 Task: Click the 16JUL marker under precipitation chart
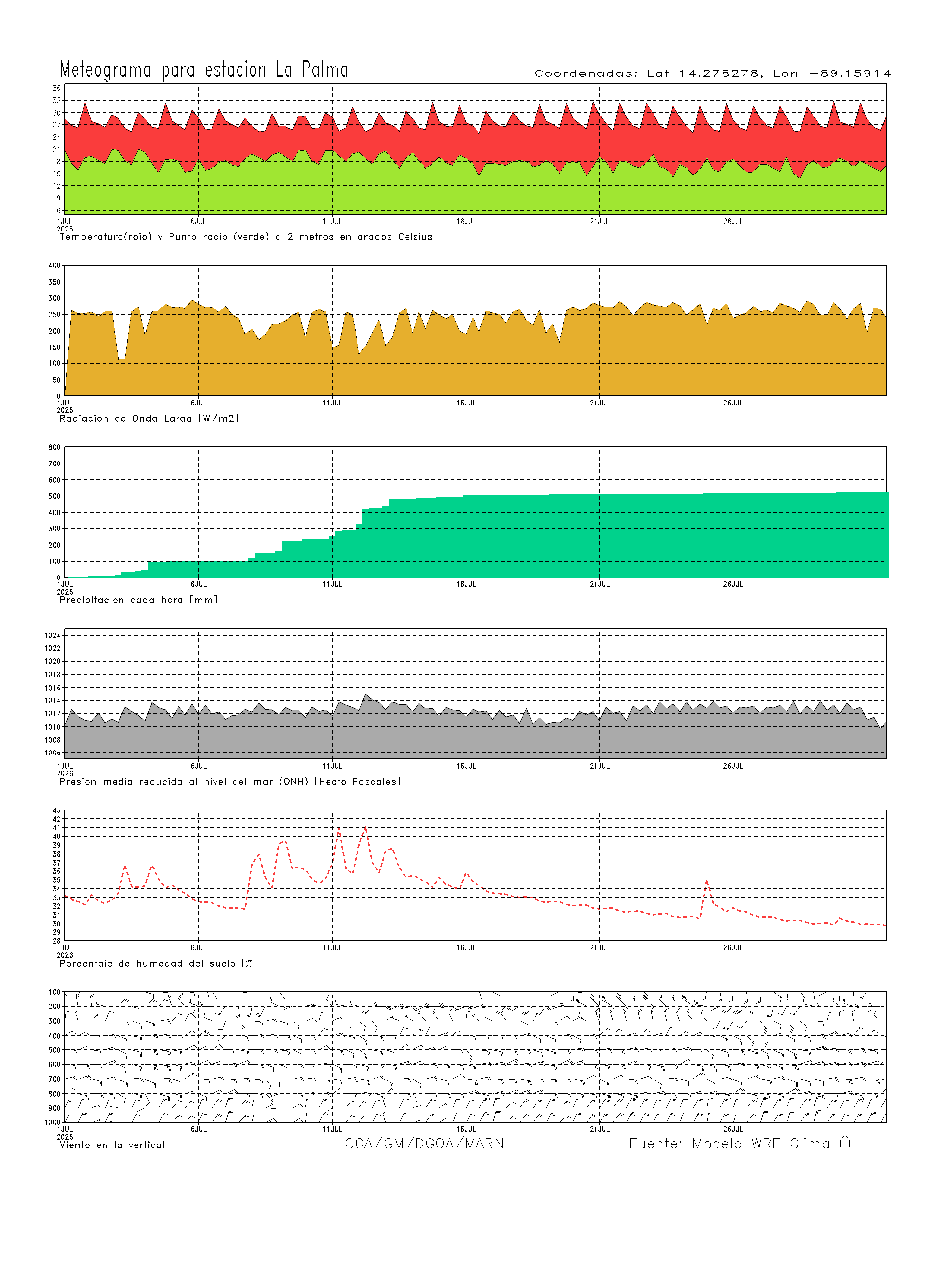click(466, 584)
